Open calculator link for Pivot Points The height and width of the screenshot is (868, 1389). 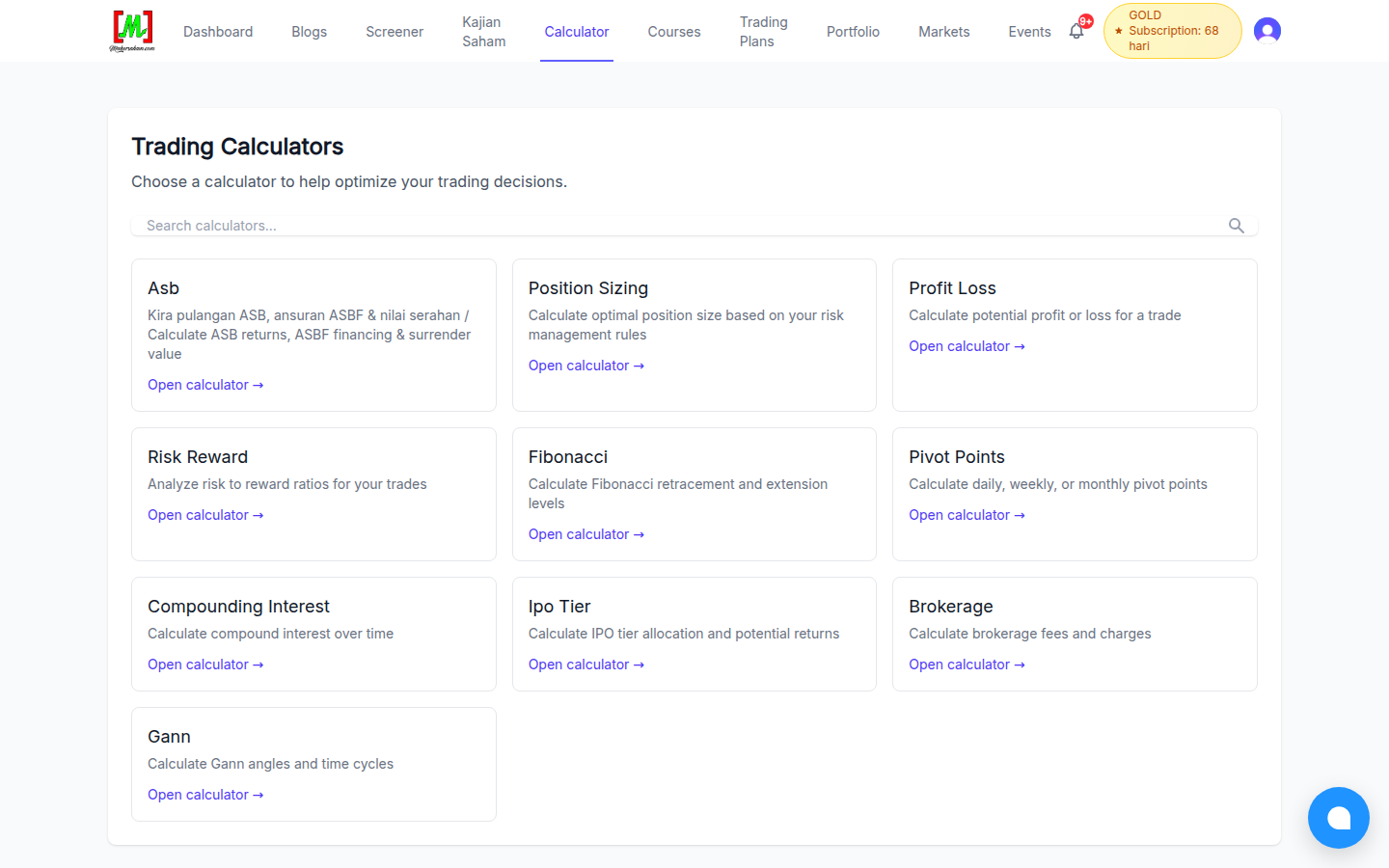tap(967, 515)
